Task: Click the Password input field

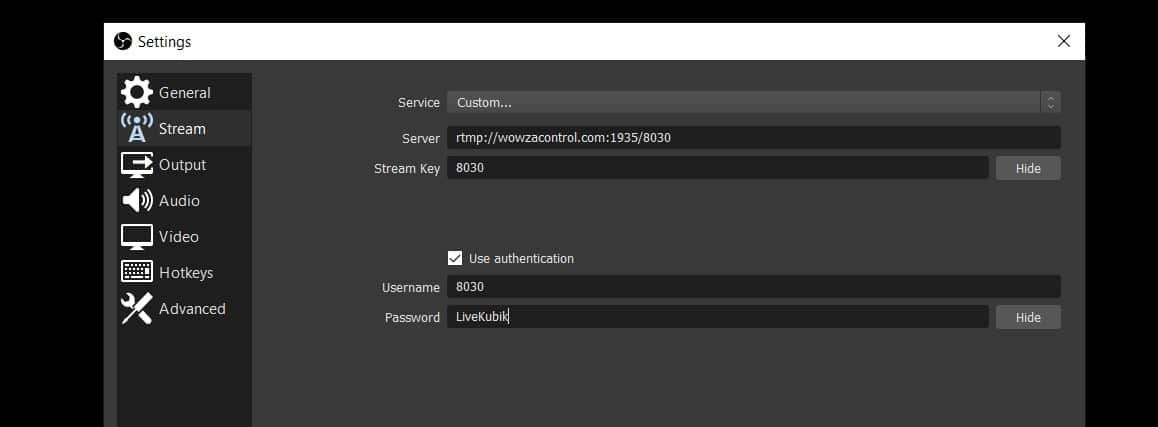Action: pos(718,317)
